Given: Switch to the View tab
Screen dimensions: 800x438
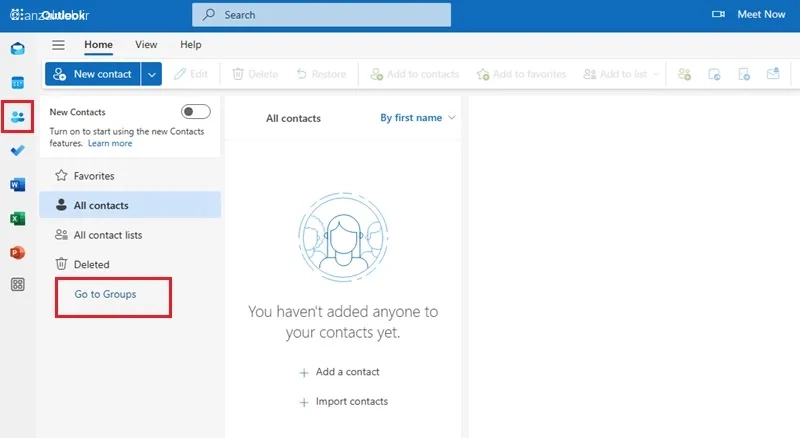Looking at the screenshot, I should coord(146,45).
